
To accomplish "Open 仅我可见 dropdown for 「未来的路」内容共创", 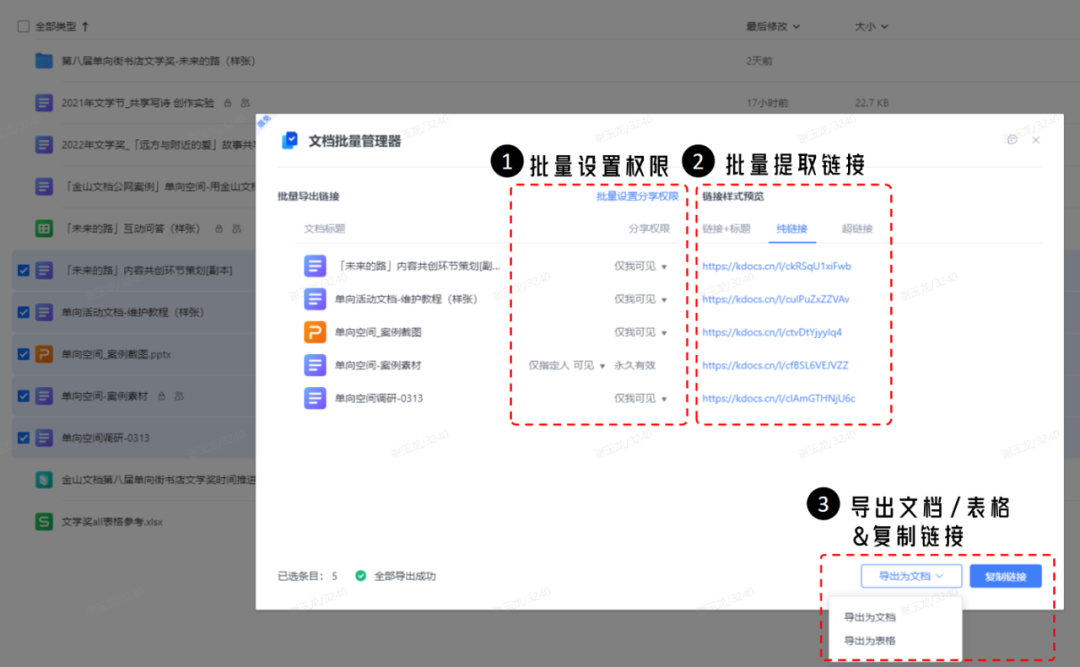I will point(641,266).
